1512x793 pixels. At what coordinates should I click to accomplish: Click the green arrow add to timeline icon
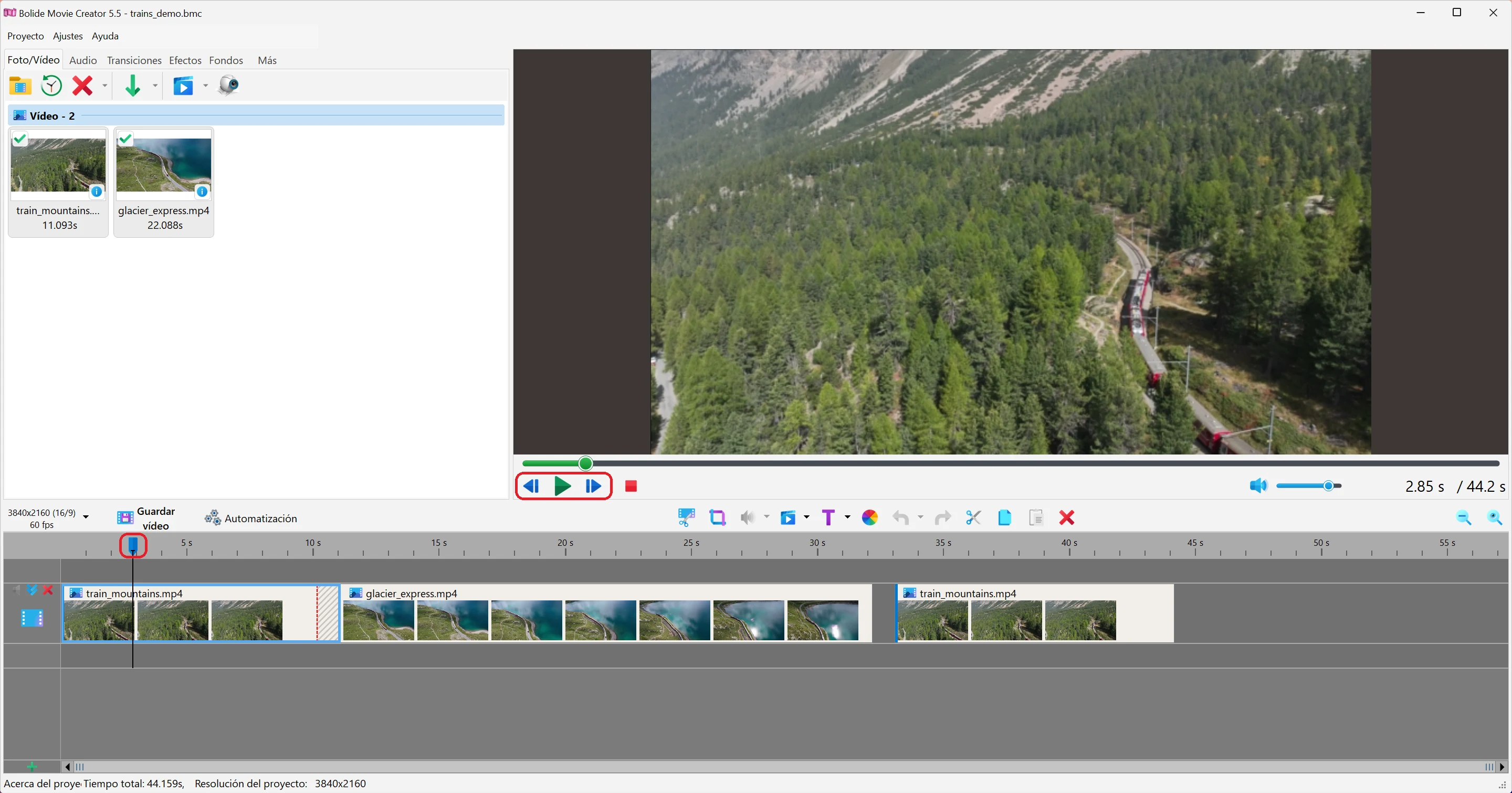point(133,86)
